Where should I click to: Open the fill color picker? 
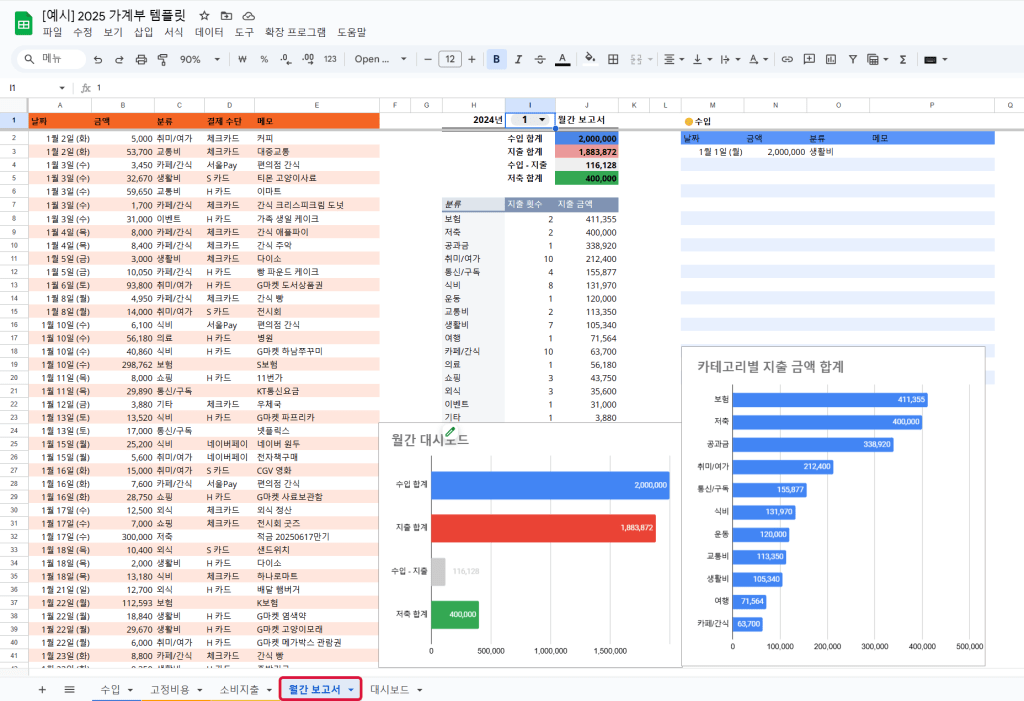[589, 59]
